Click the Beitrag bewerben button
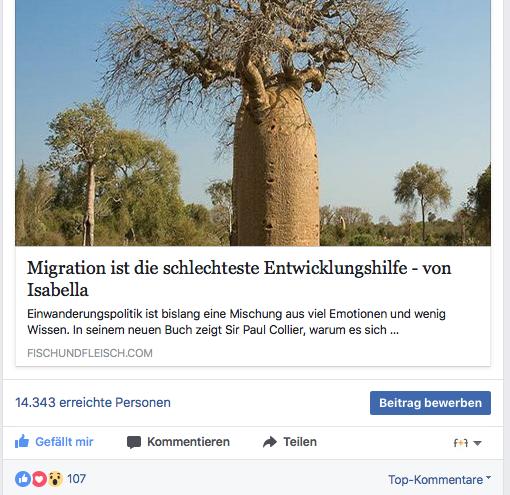The height and width of the screenshot is (495, 510). click(x=430, y=403)
